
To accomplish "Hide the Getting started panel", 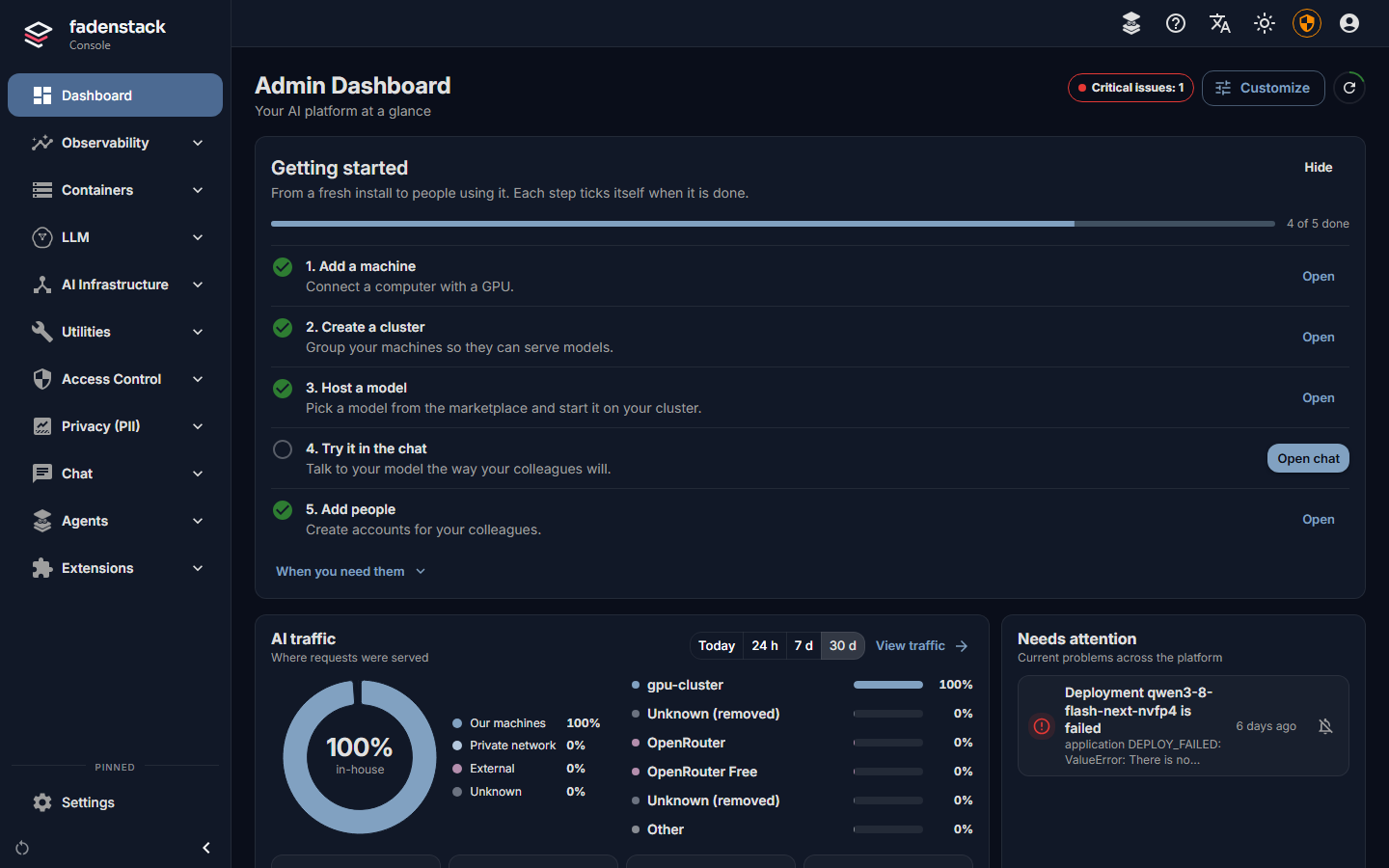I will 1319,168.
